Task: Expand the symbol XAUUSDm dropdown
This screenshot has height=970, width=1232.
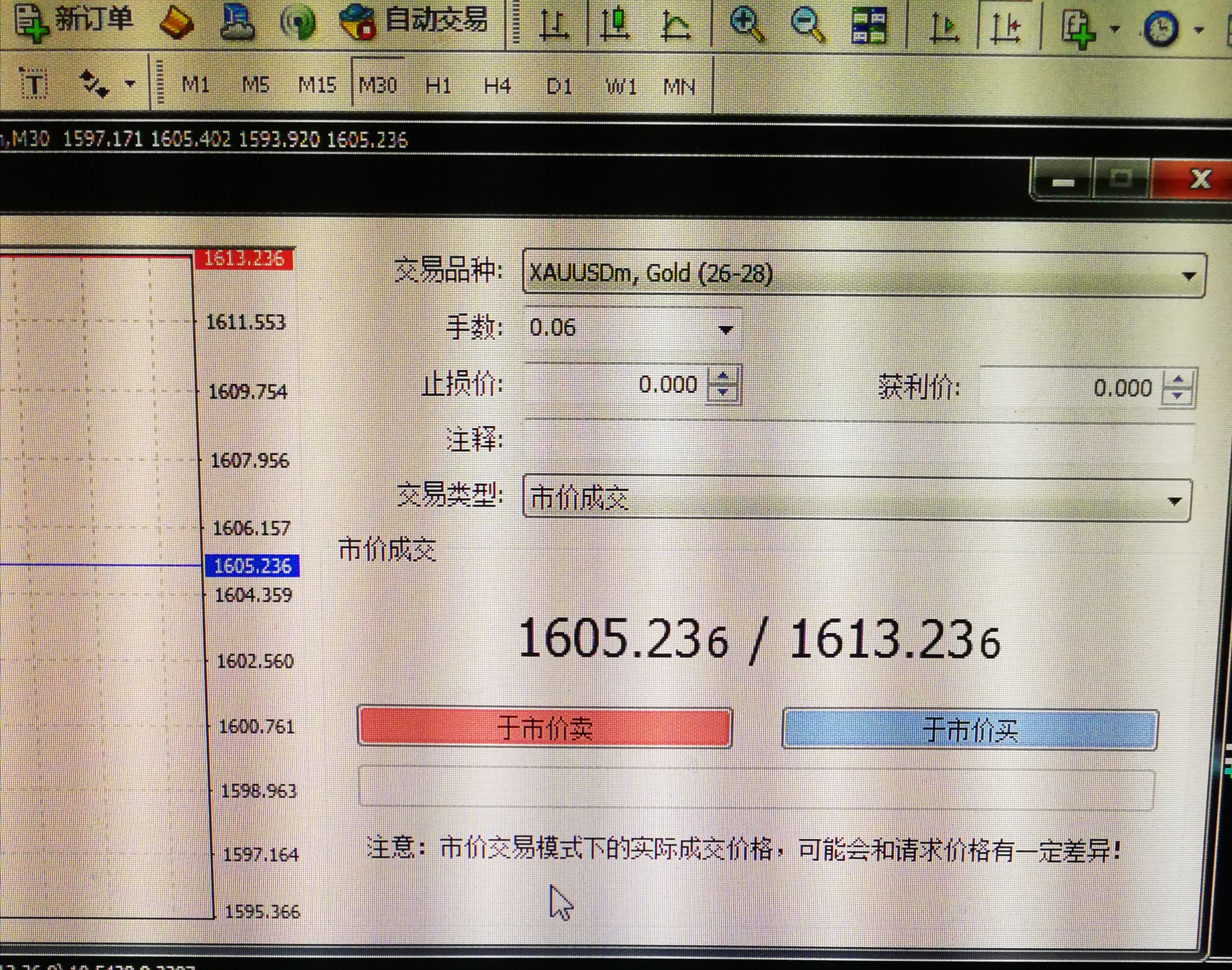Action: 1188,276
